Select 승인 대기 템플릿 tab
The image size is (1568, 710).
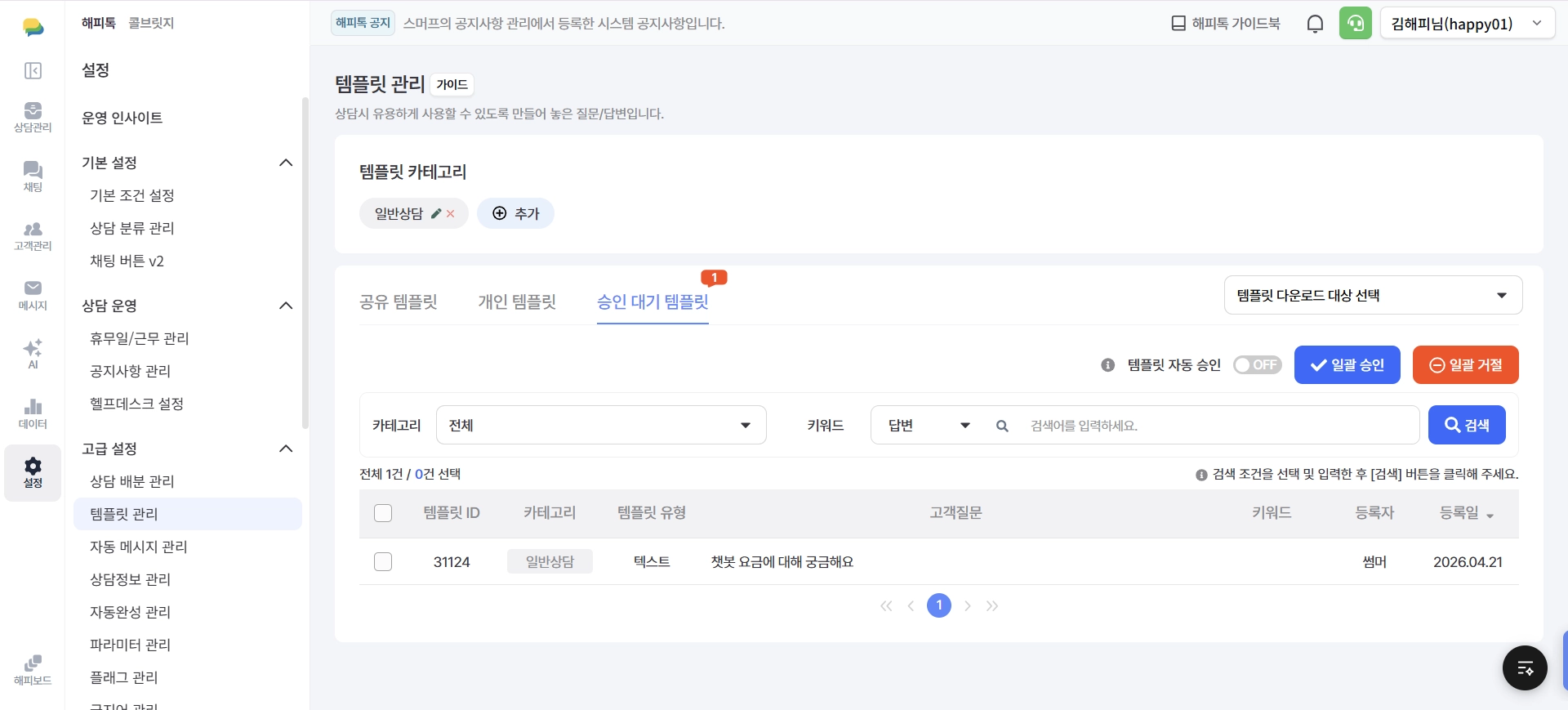coord(653,301)
